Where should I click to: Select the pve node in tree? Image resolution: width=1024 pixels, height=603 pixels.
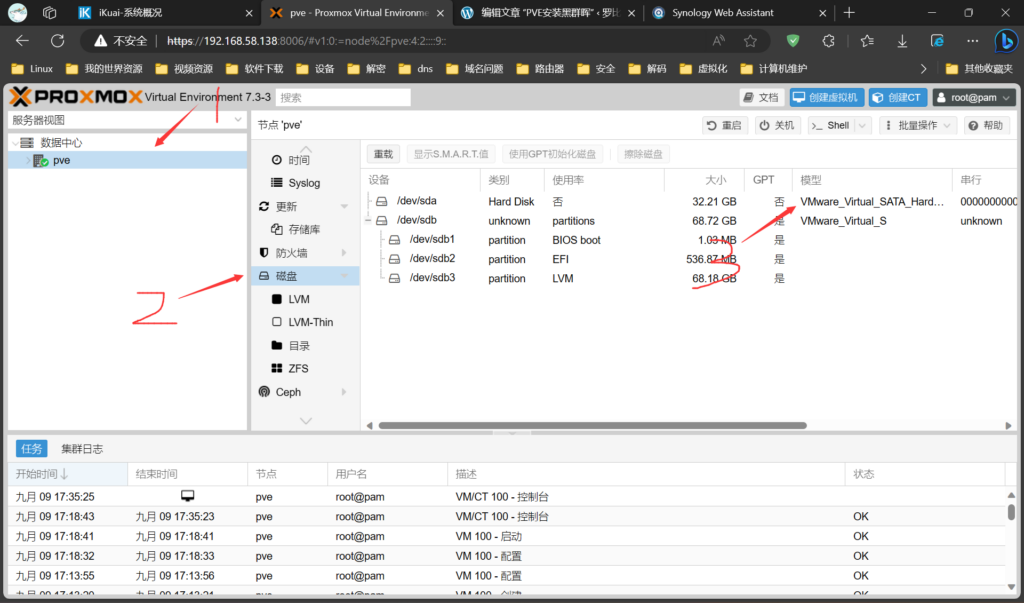tap(61, 160)
